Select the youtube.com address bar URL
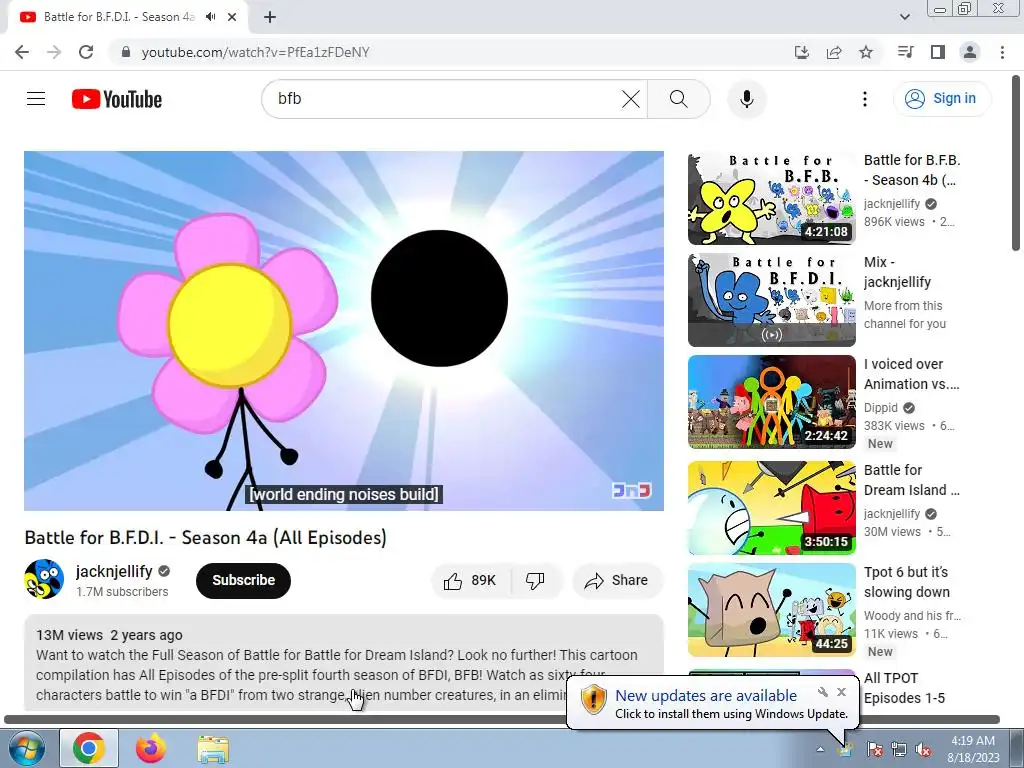The width and height of the screenshot is (1024, 768). pos(255,52)
